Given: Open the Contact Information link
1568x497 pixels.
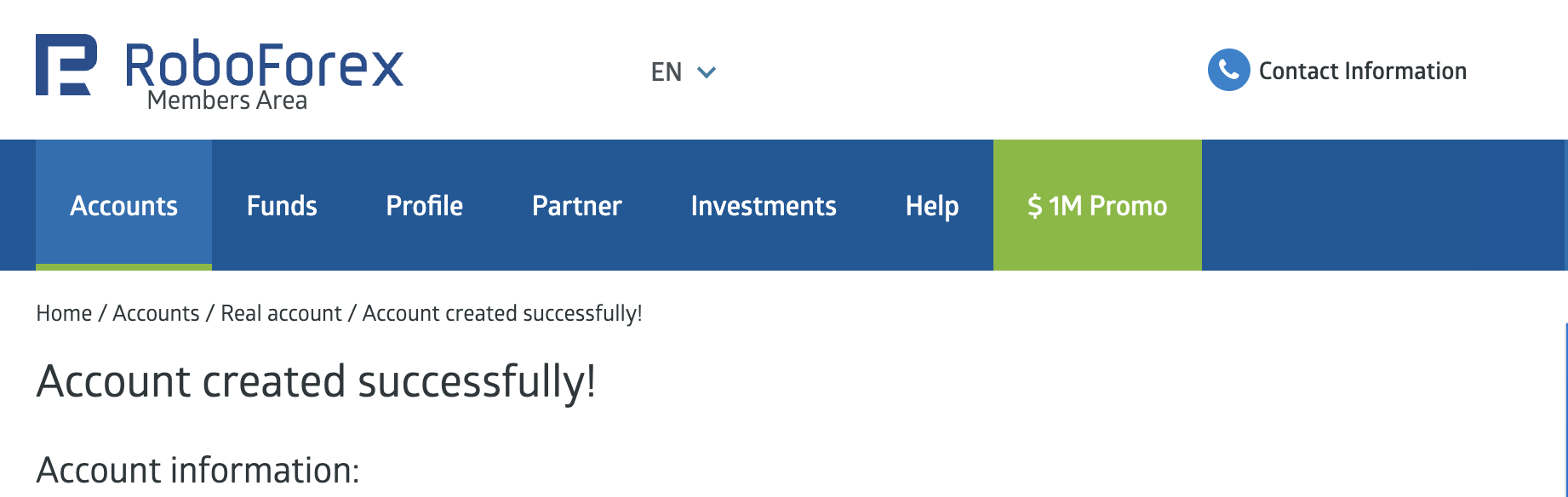Looking at the screenshot, I should pyautogui.click(x=1362, y=71).
